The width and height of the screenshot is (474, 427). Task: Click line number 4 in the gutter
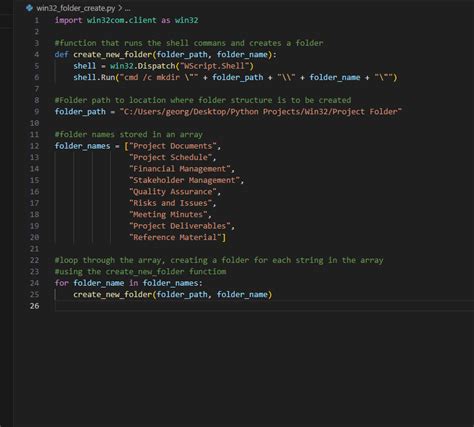(x=37, y=55)
